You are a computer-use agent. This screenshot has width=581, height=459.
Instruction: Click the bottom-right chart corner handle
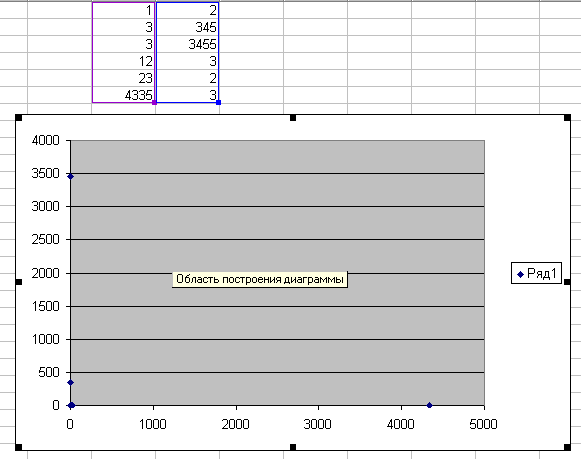[567, 447]
